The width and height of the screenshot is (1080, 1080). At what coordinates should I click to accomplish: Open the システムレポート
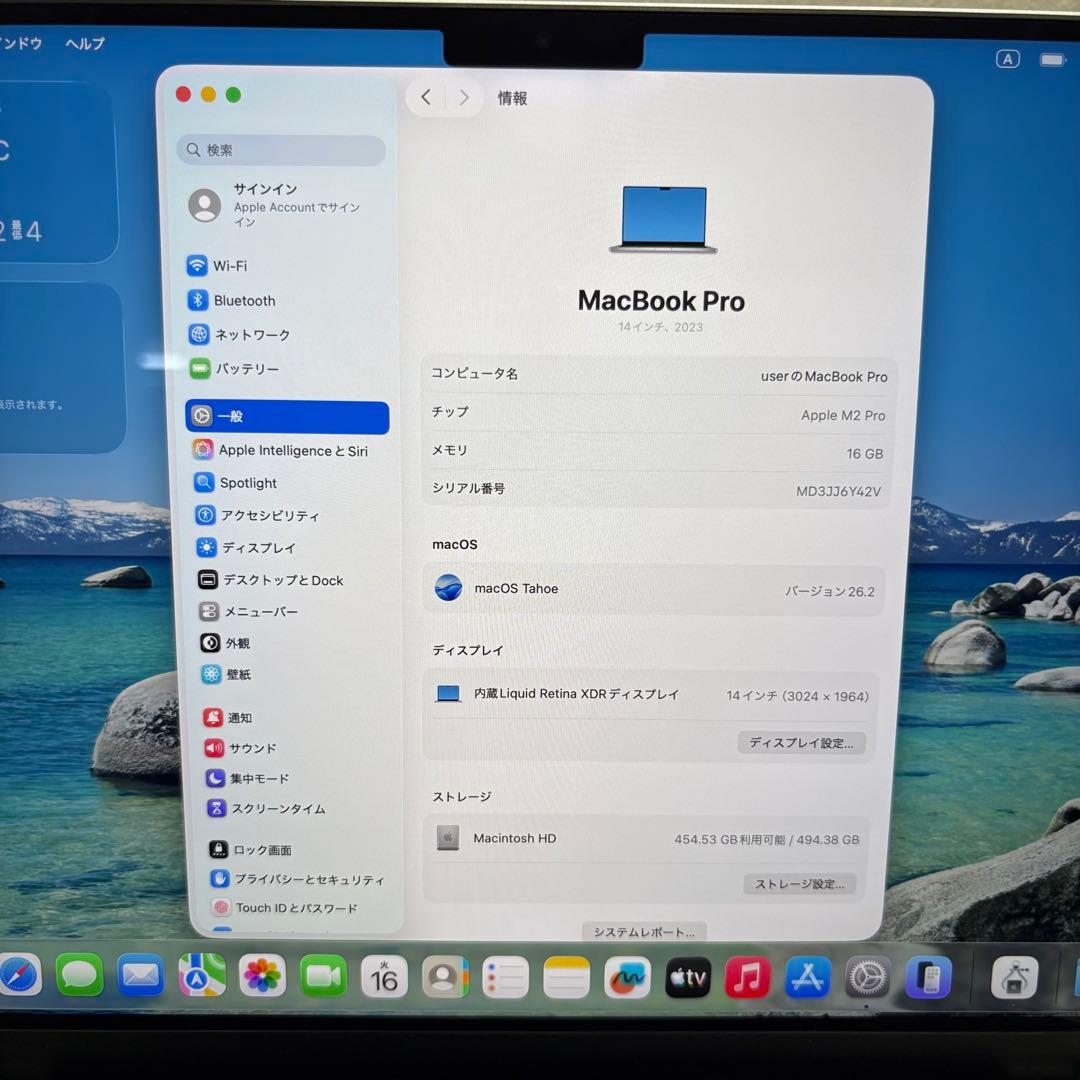pyautogui.click(x=641, y=931)
